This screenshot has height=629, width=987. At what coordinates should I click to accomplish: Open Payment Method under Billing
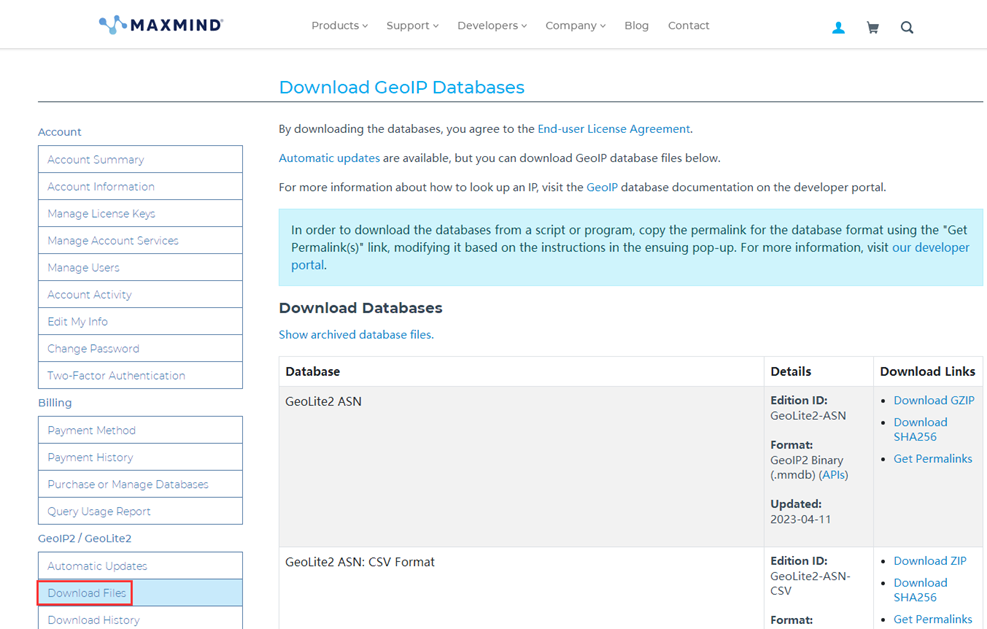(x=140, y=430)
